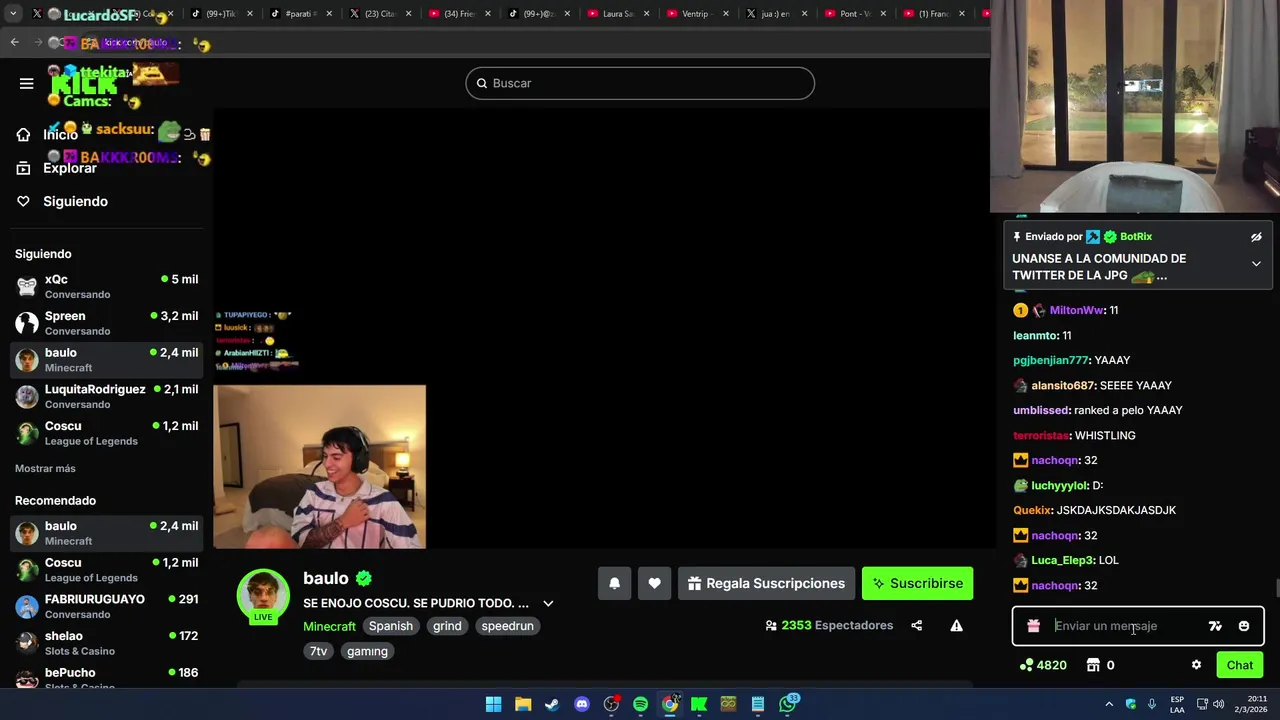Close the (1) Franc tab
The height and width of the screenshot is (720, 1280).
point(962,14)
